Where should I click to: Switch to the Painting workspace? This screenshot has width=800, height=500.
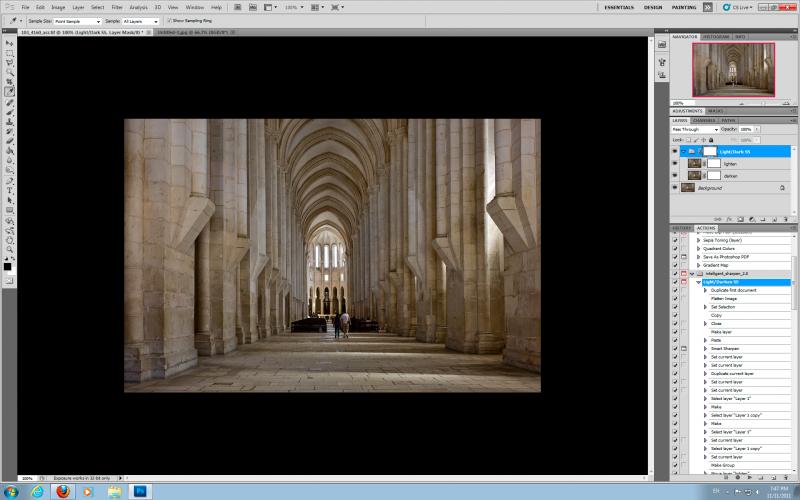tap(684, 8)
